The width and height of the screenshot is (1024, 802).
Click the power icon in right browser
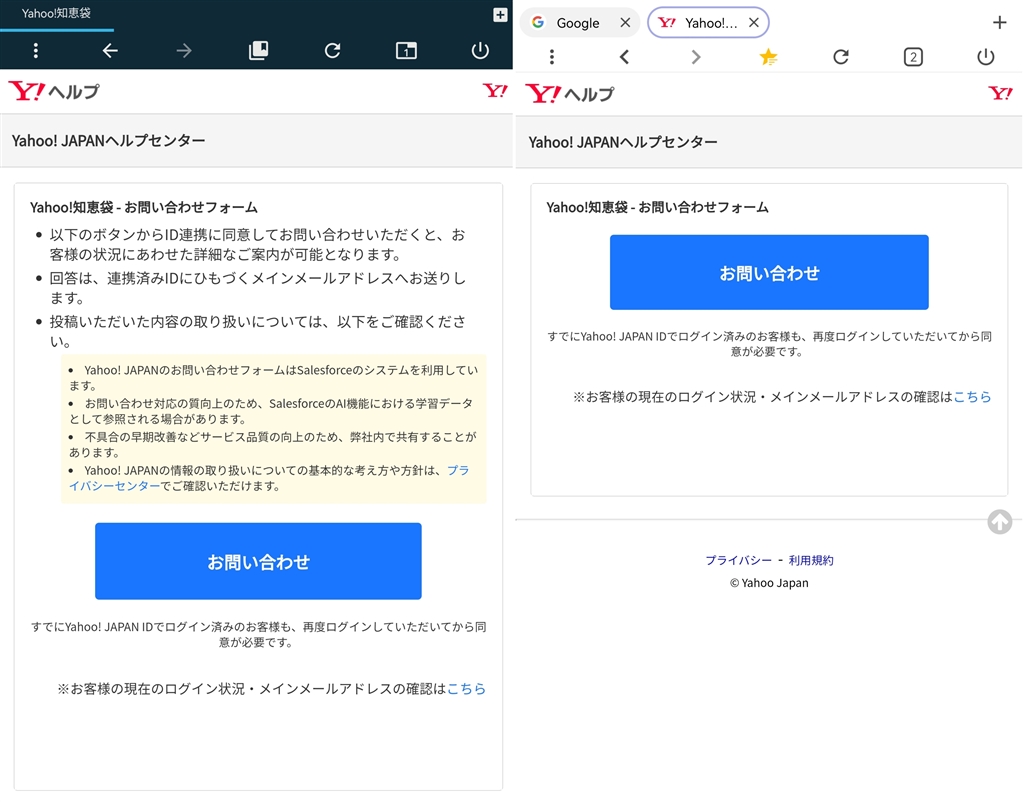[985, 57]
